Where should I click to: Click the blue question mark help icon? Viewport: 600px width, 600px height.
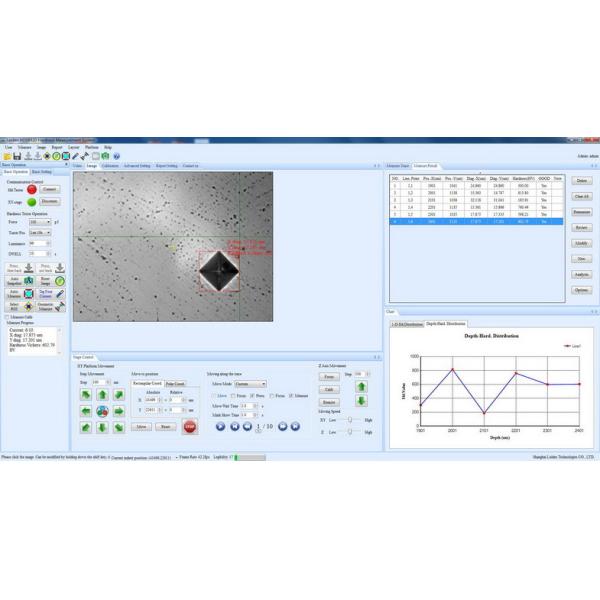[x=117, y=156]
